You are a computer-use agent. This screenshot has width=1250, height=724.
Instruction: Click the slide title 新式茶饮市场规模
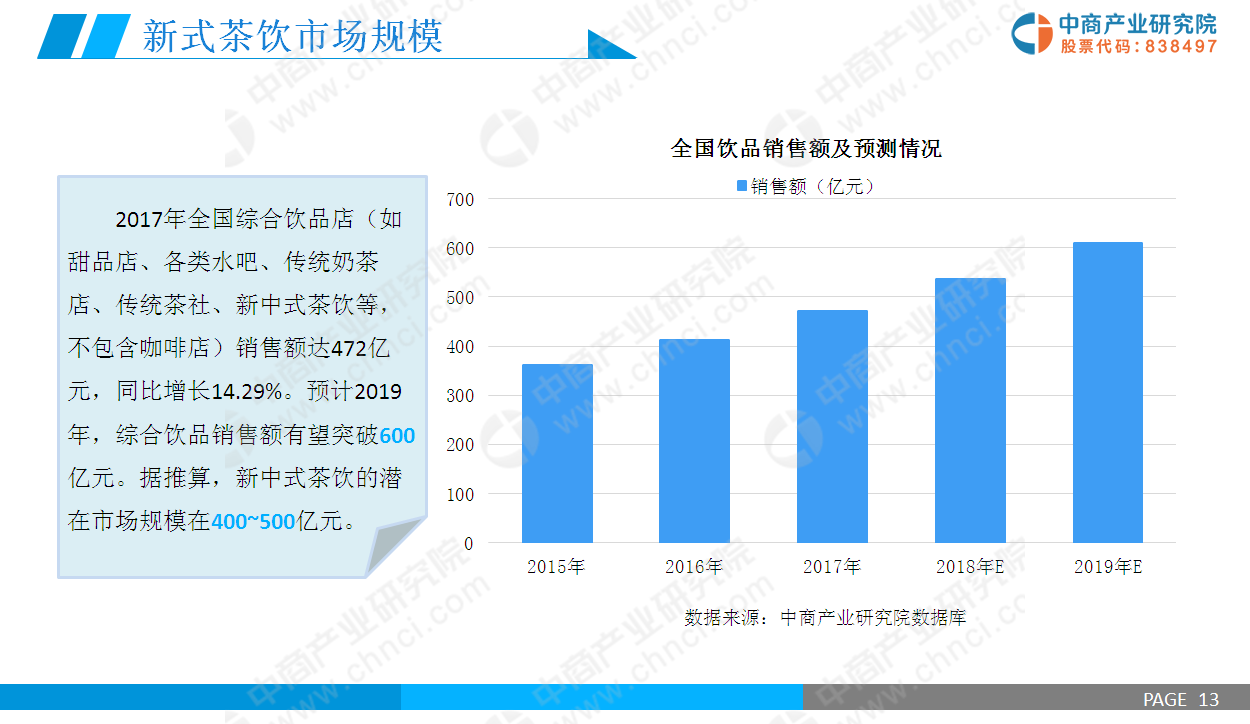pyautogui.click(x=292, y=37)
